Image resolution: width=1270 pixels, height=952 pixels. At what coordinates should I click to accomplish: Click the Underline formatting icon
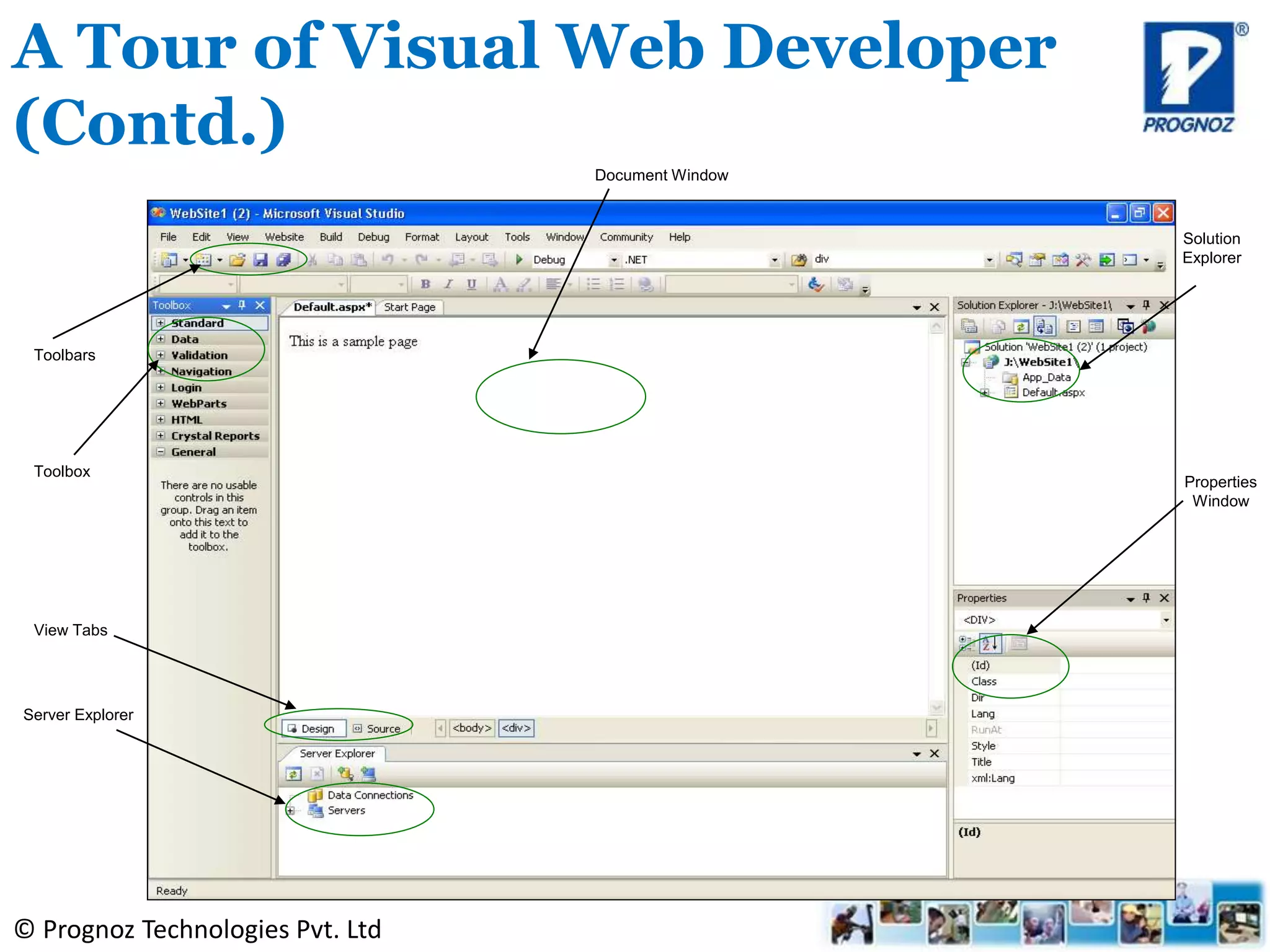click(x=471, y=284)
